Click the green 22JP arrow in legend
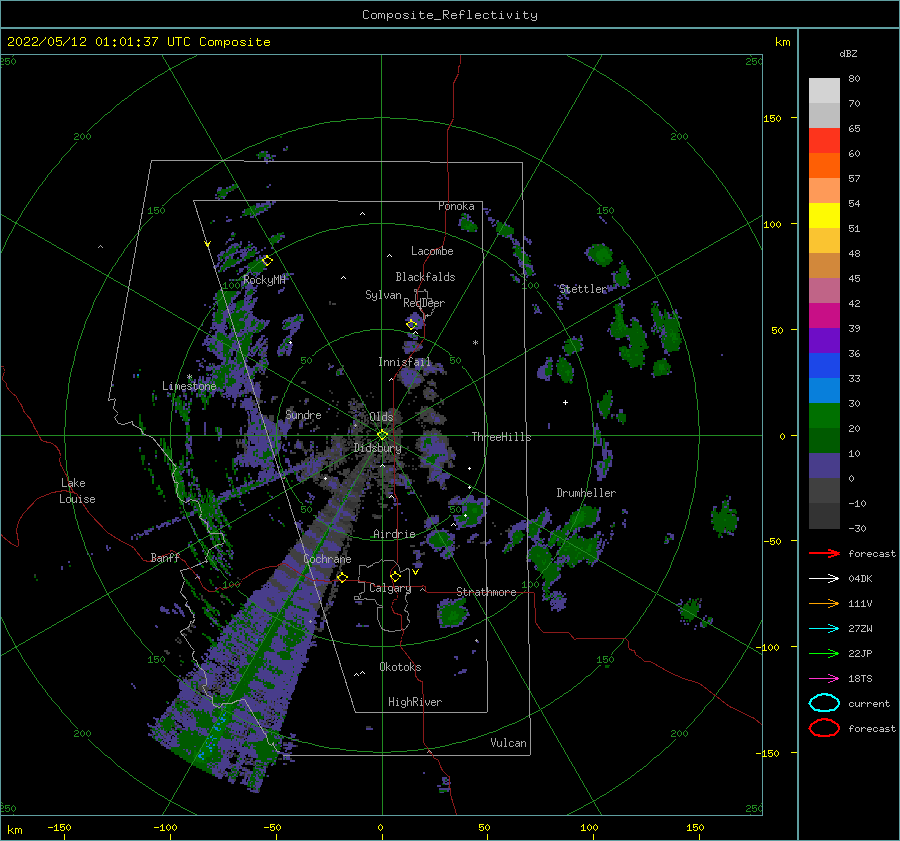The image size is (900, 841). point(824,653)
